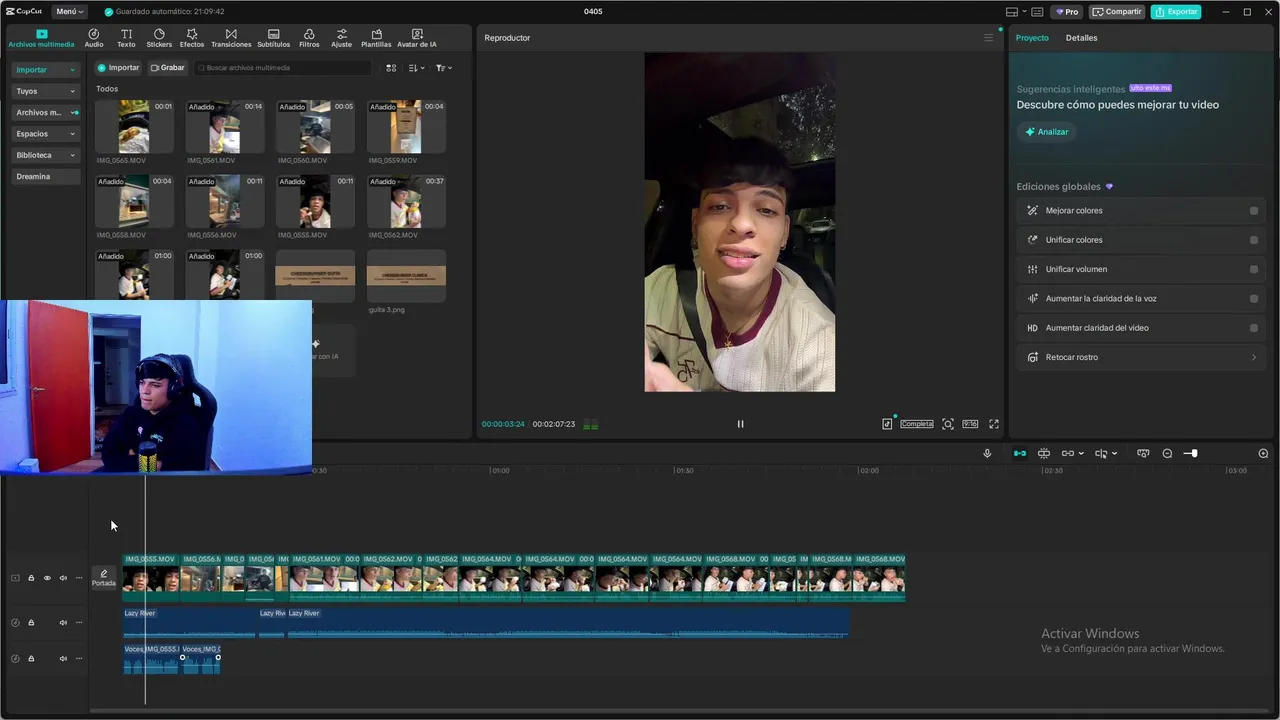
Task: Lock the Voces audio track
Action: (31, 658)
